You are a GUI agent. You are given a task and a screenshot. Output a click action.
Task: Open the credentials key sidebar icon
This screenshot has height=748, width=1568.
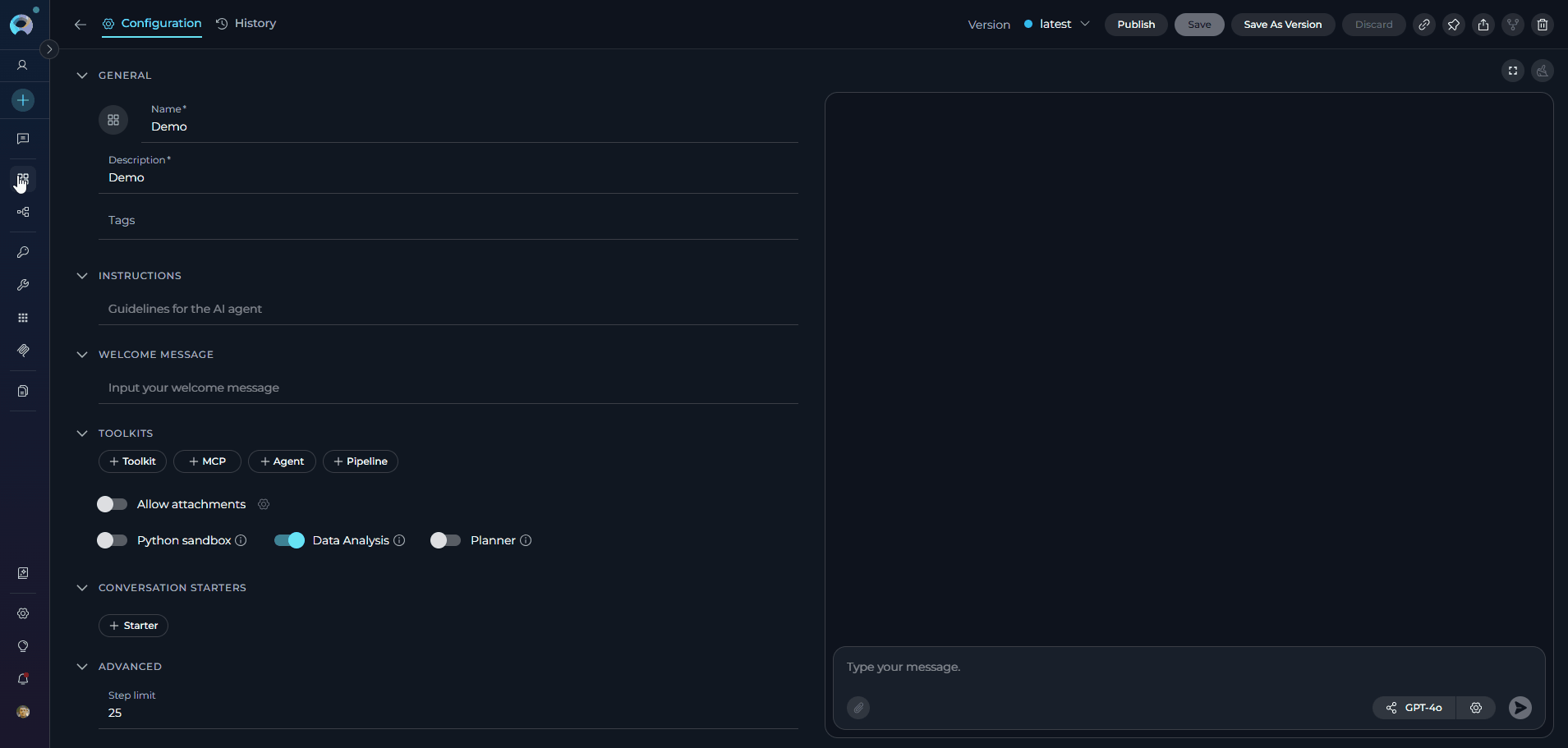(x=23, y=252)
